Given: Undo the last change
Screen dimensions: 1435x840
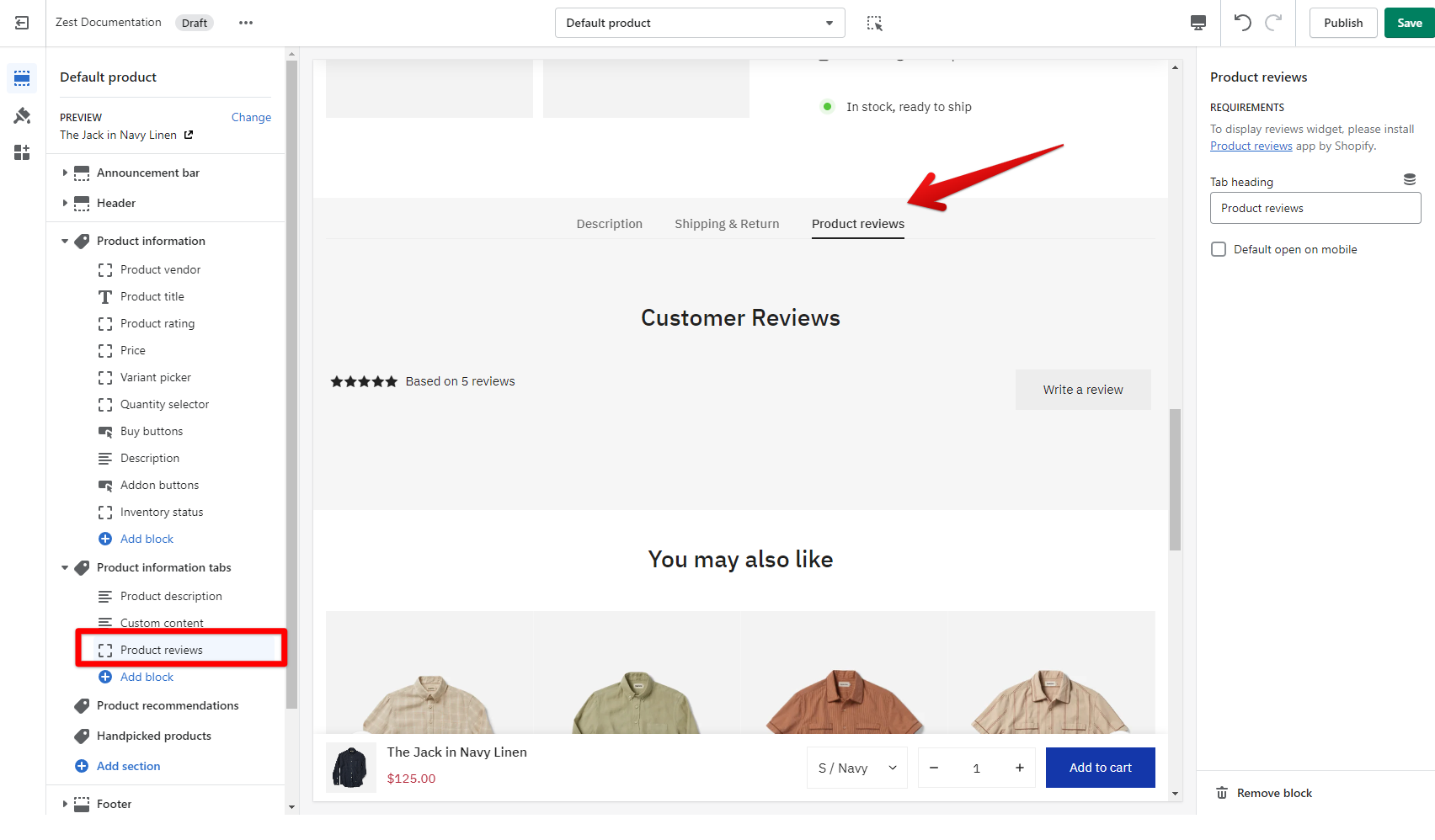Looking at the screenshot, I should coord(1243,23).
